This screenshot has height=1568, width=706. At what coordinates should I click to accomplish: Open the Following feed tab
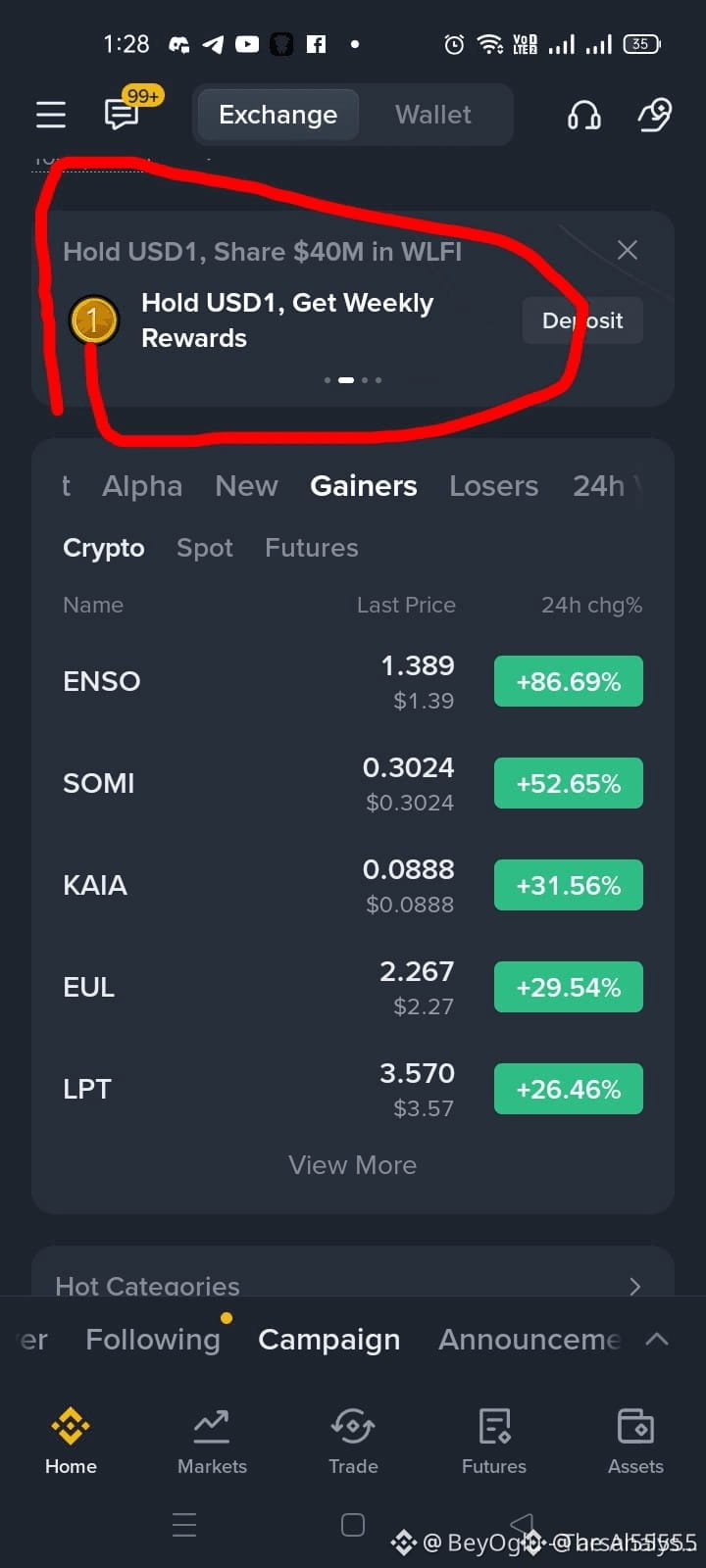coord(153,1339)
